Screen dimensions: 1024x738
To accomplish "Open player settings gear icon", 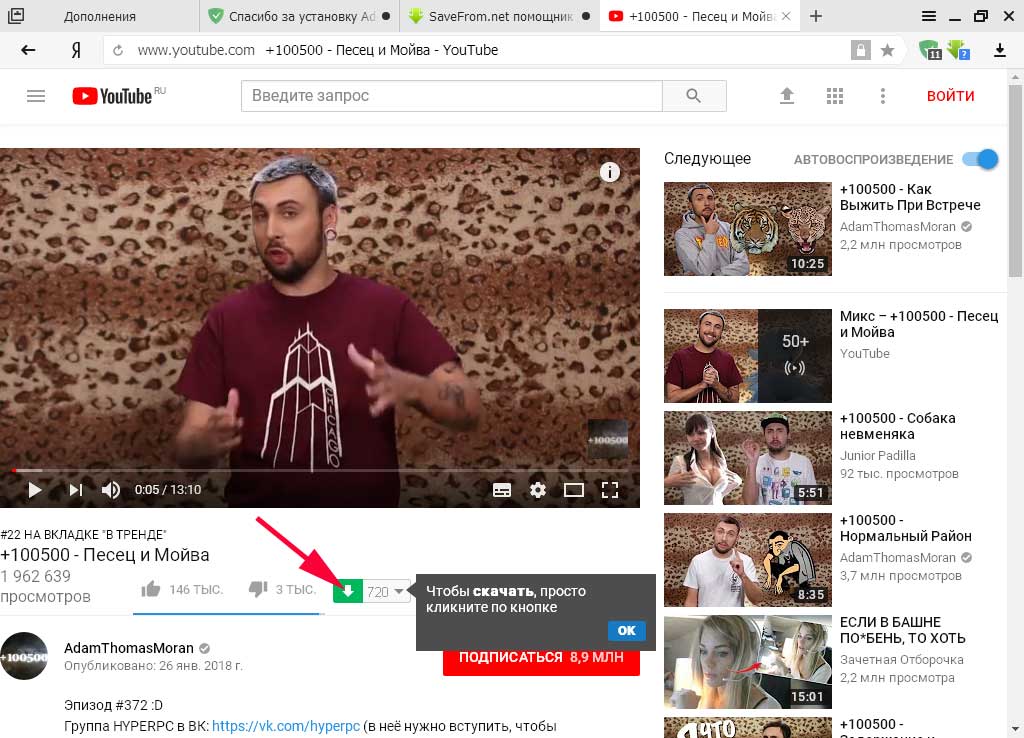I will [537, 490].
